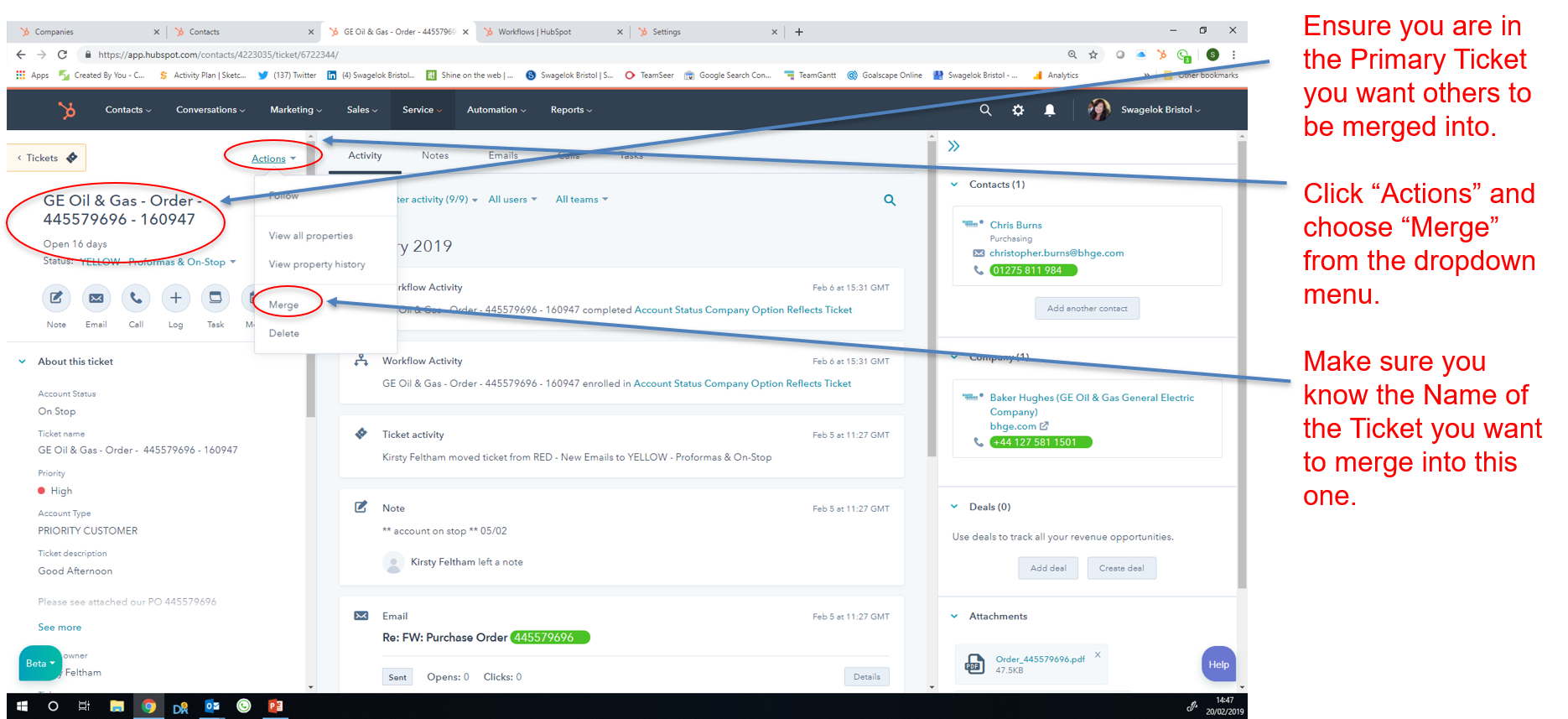Screen dimensions: 1568x719
Task: Bookmark this page with the star
Action: [x=1093, y=55]
